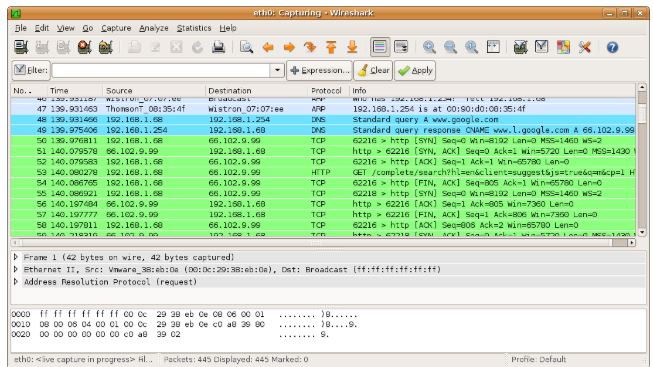
Task: Open the coloring rules editor
Action: (563, 47)
